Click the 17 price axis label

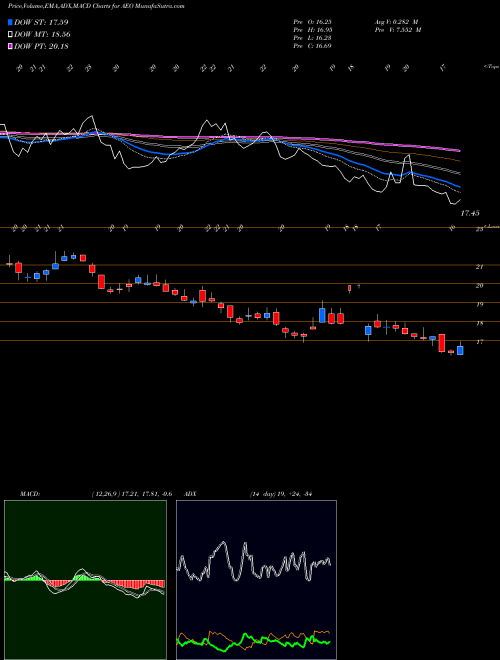[x=479, y=342]
